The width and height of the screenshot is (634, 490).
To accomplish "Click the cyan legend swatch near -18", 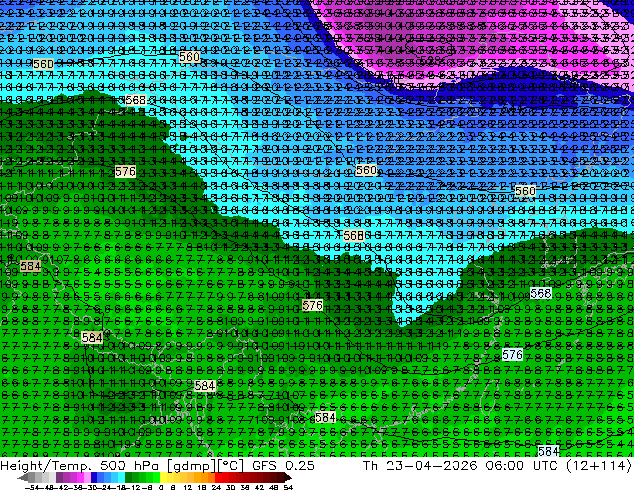I will click(x=121, y=478).
